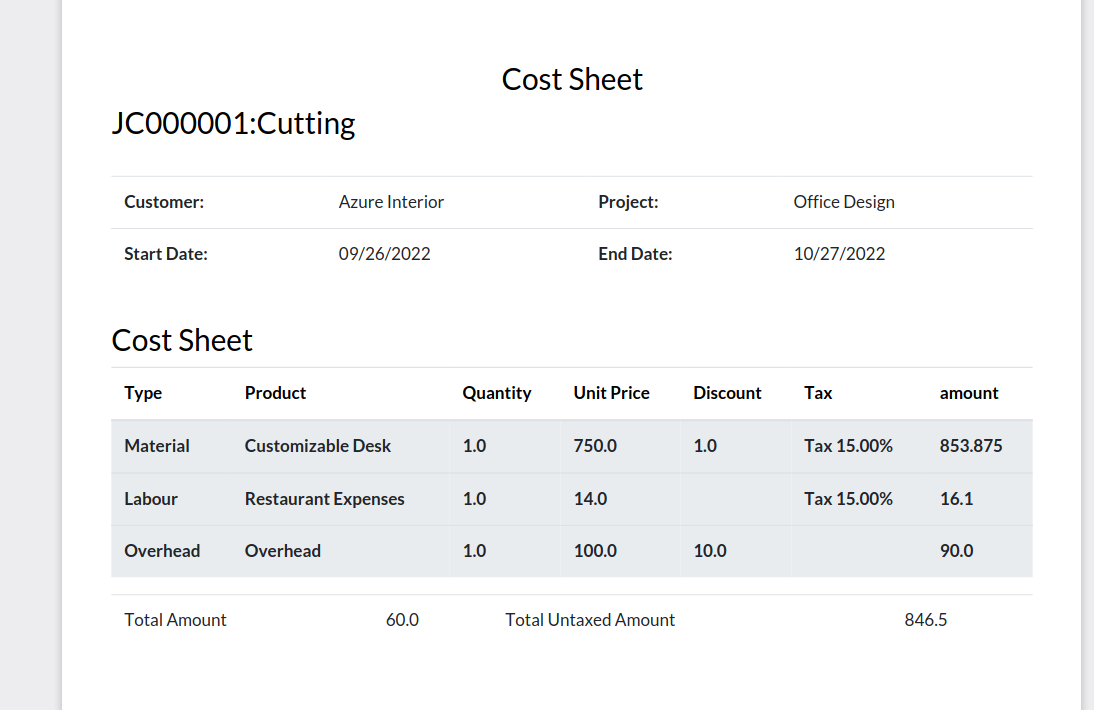Select the end date 10/27/2022
The height and width of the screenshot is (710, 1094).
tap(839, 254)
